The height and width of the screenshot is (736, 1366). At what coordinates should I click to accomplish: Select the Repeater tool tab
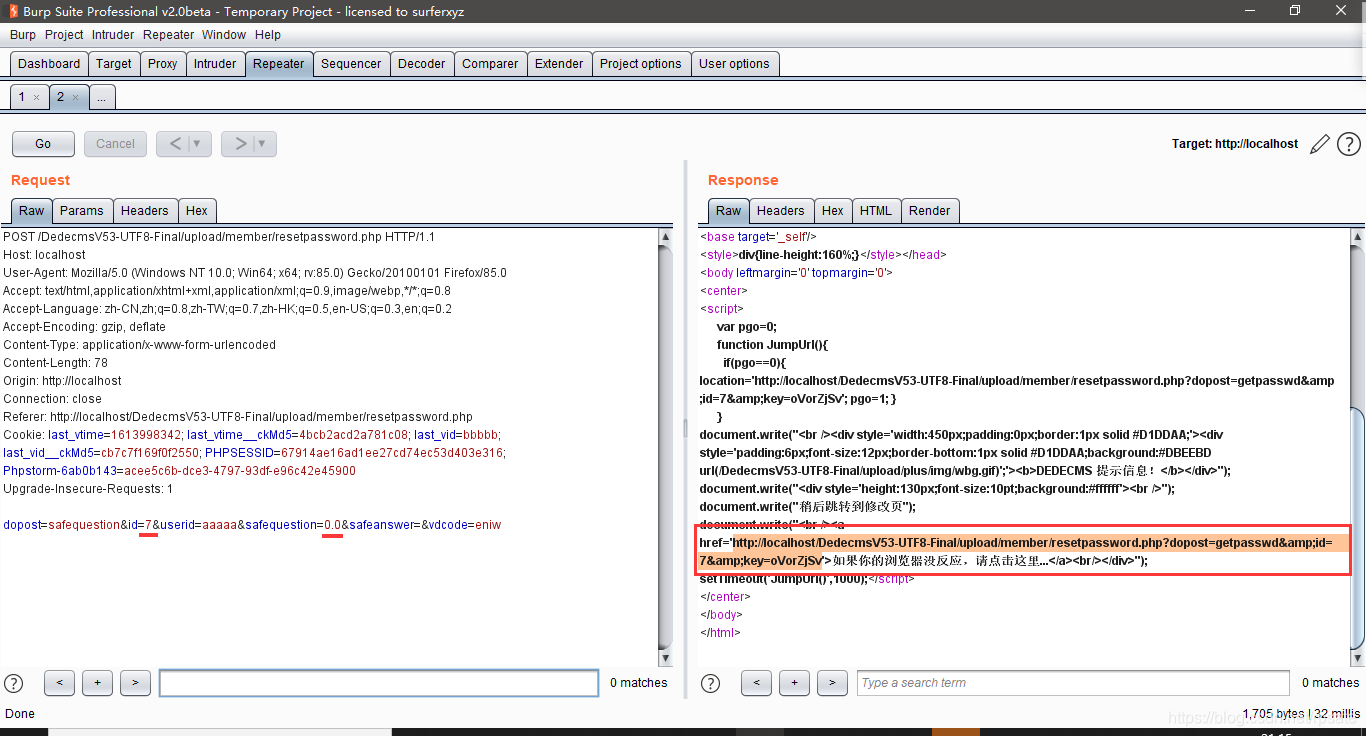click(278, 64)
